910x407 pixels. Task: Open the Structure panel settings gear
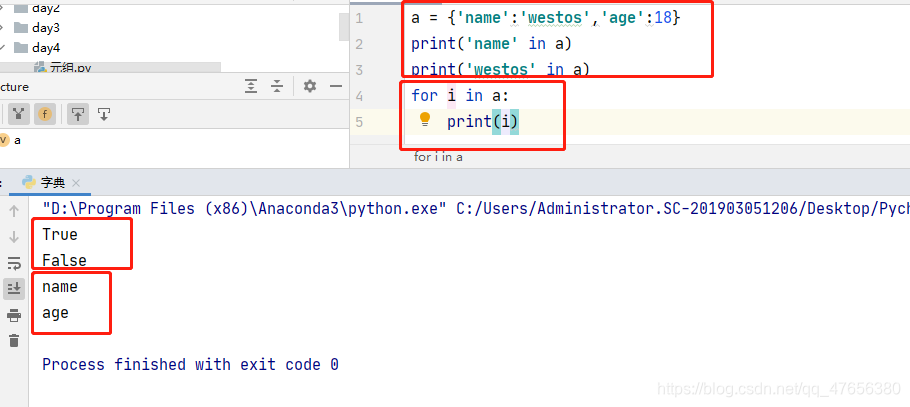click(x=310, y=87)
